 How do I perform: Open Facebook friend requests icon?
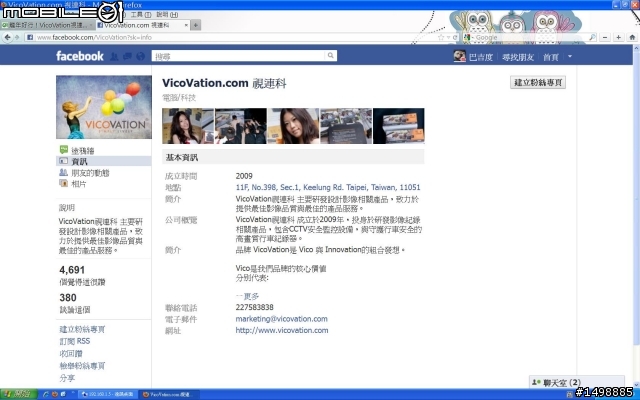114,56
